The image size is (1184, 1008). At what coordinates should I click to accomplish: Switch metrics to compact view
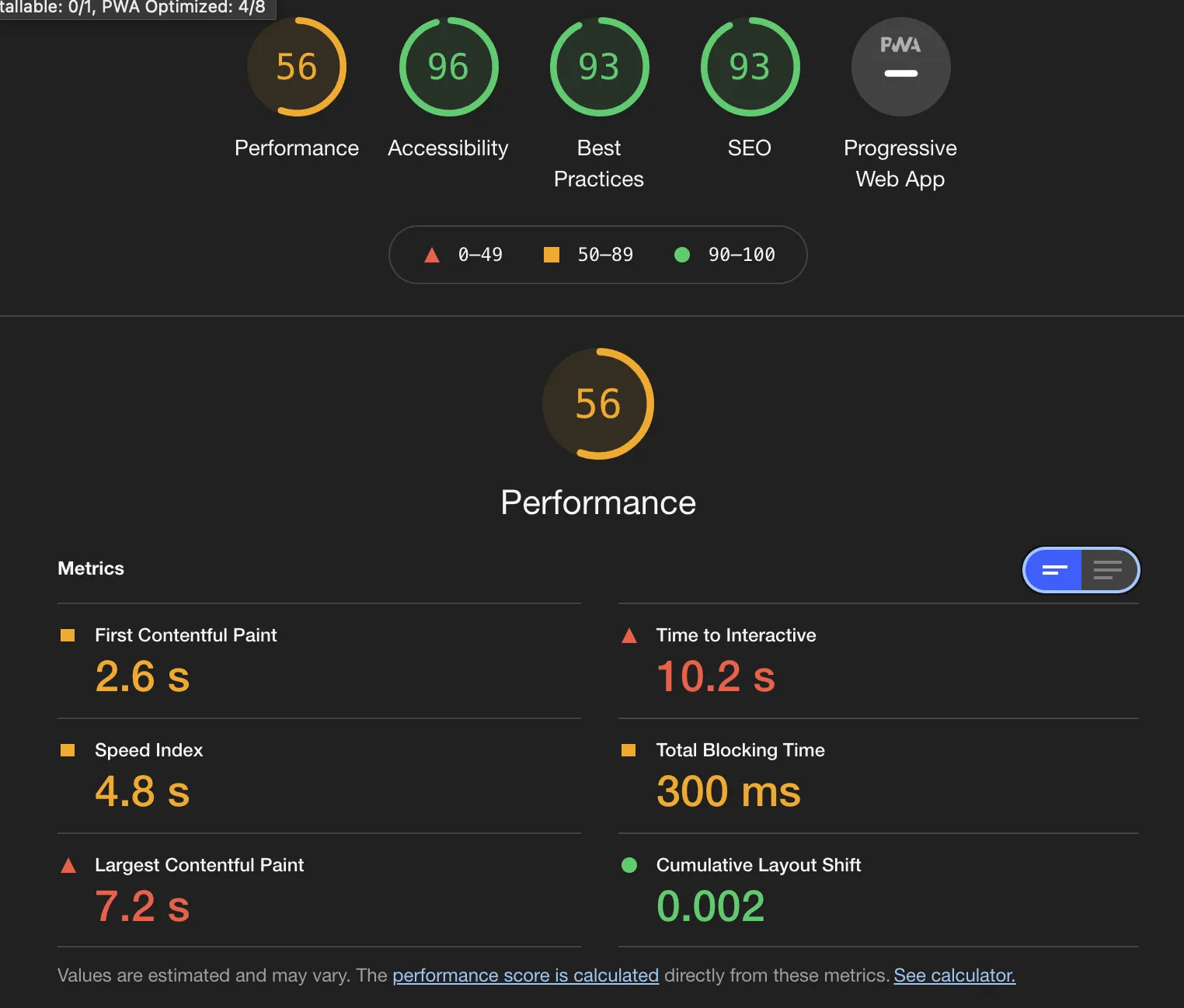pyautogui.click(x=1053, y=570)
